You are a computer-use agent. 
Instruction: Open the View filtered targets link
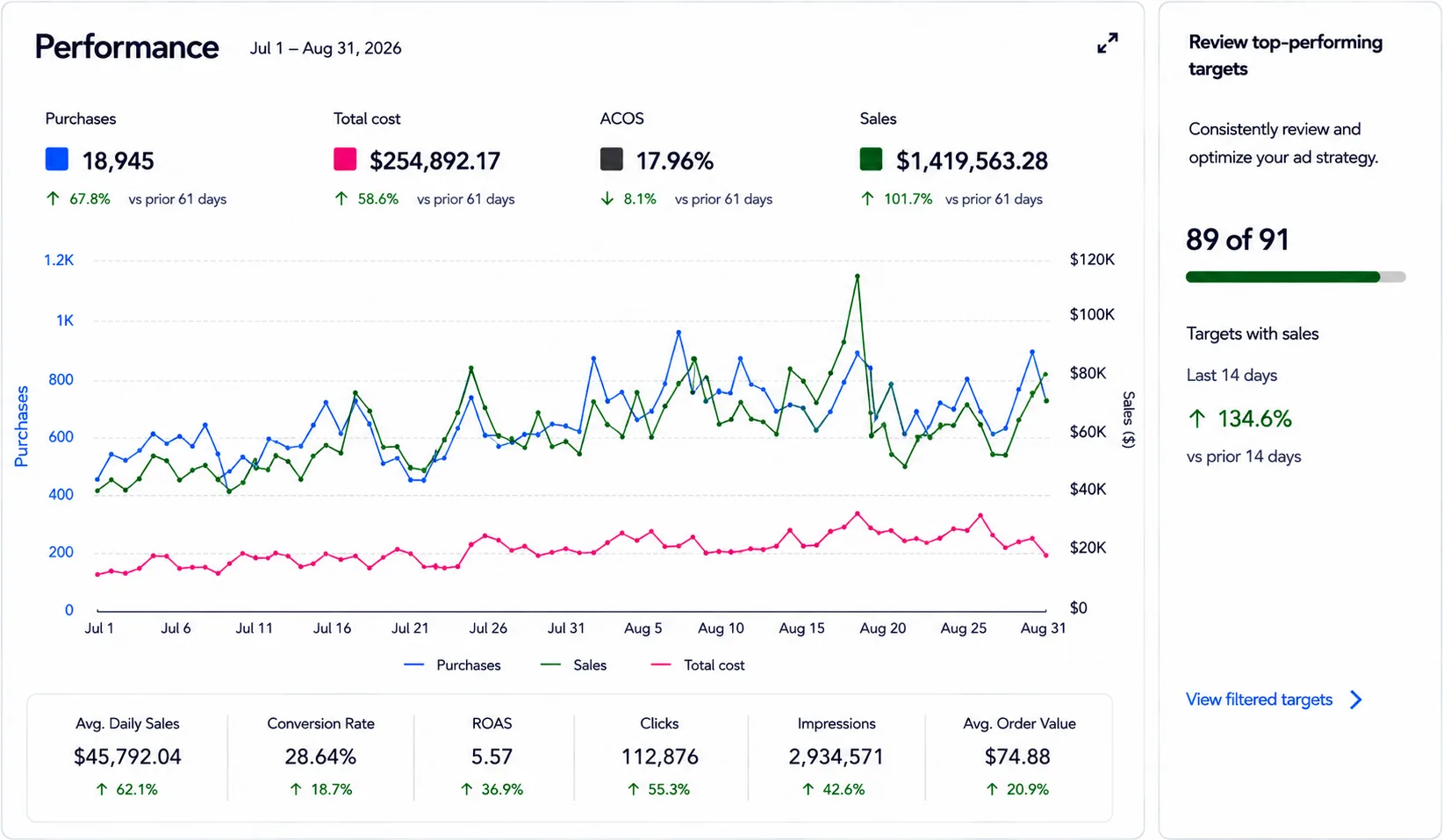pos(1259,700)
